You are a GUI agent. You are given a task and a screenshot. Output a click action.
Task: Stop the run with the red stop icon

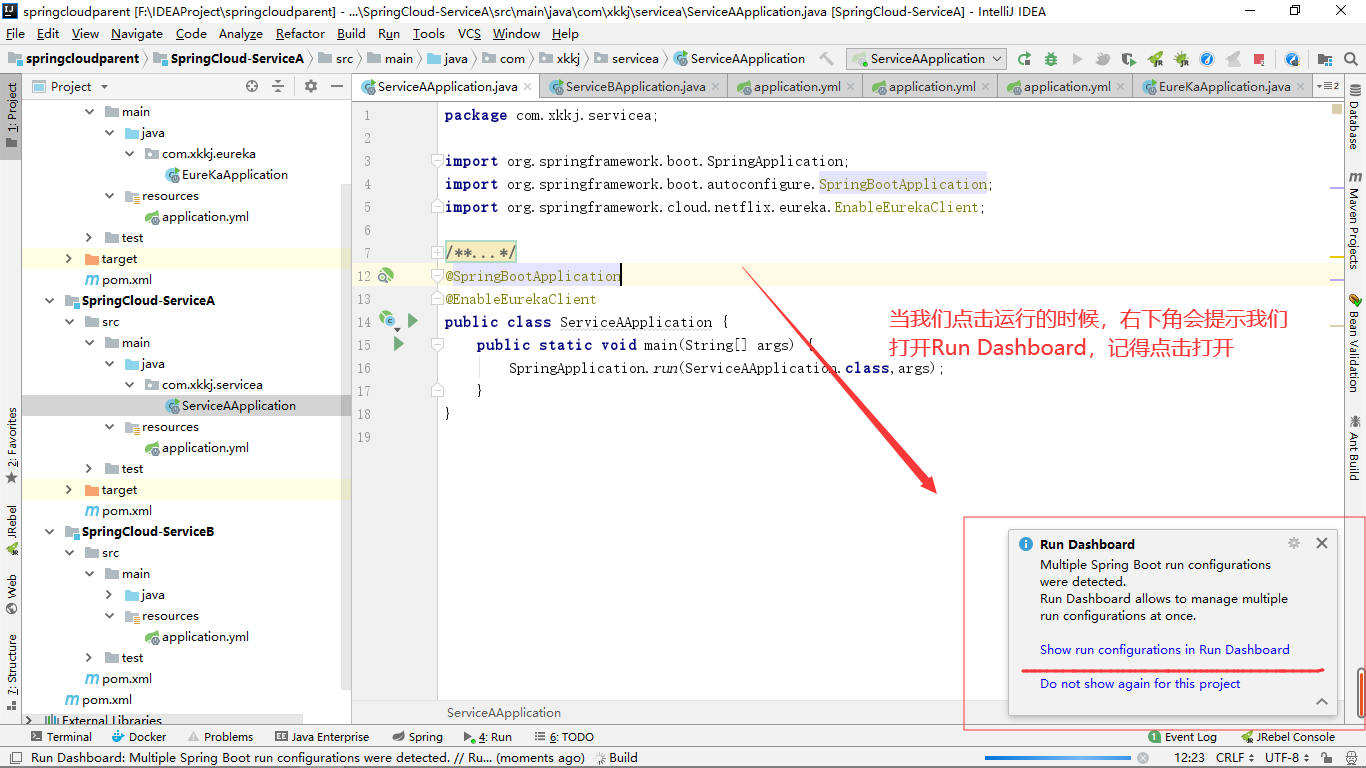1259,59
